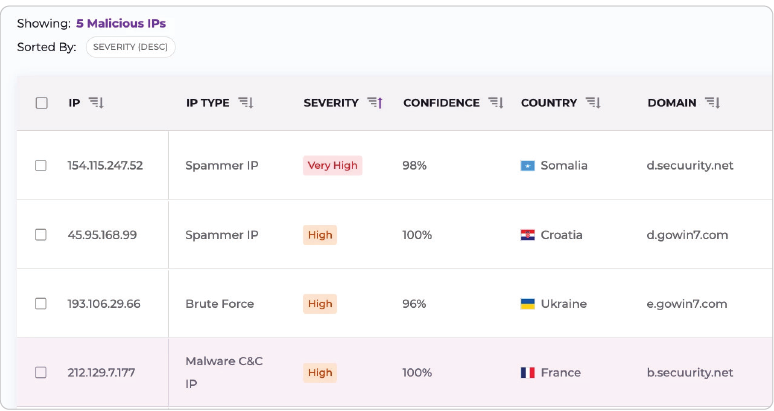Click the Country column sort icon
Viewport: 774px width, 411px height.
point(593,103)
